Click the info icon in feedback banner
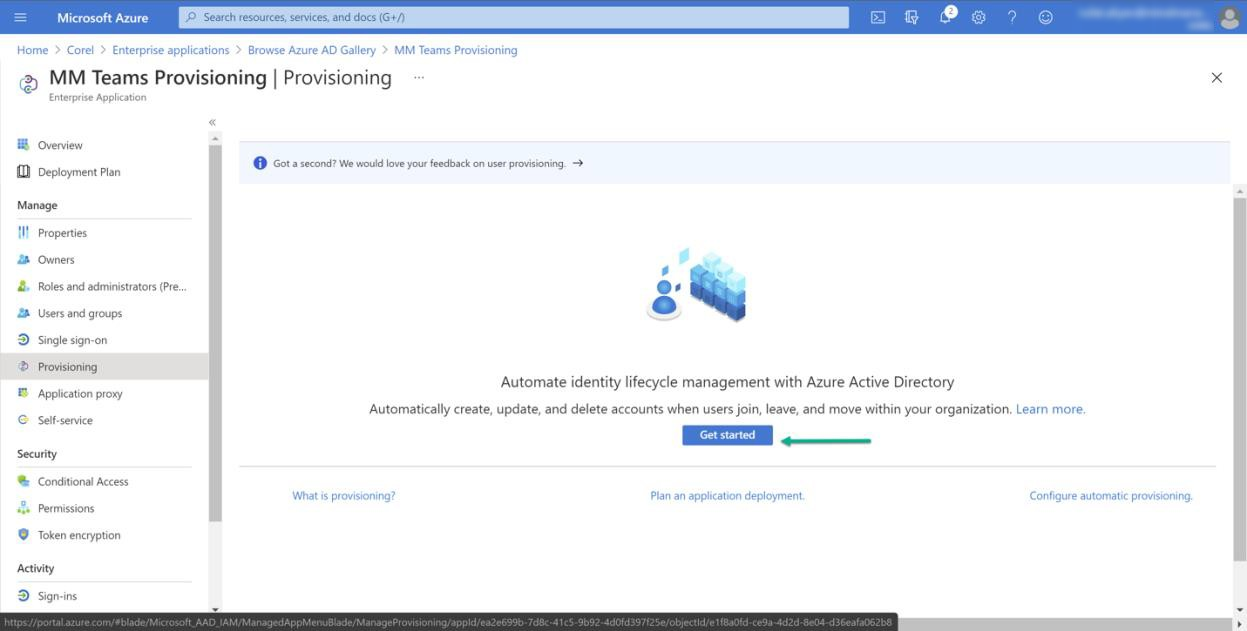 (x=260, y=163)
